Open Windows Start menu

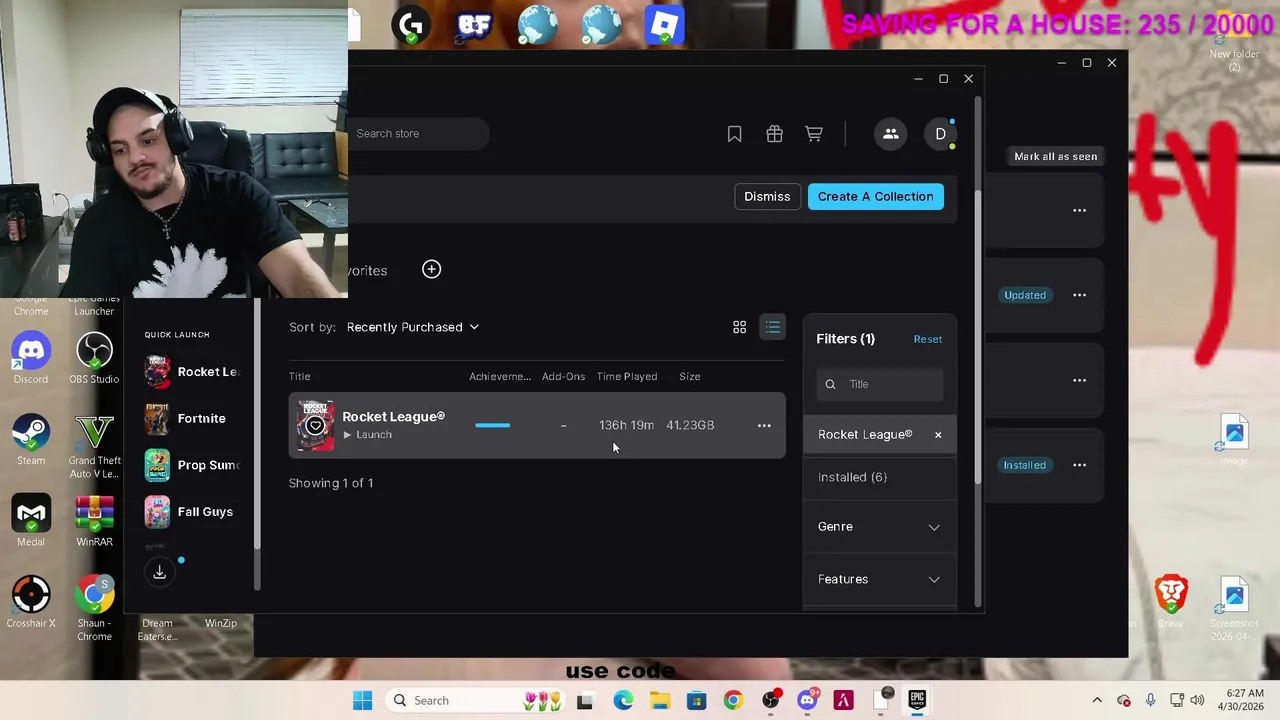[x=363, y=701]
